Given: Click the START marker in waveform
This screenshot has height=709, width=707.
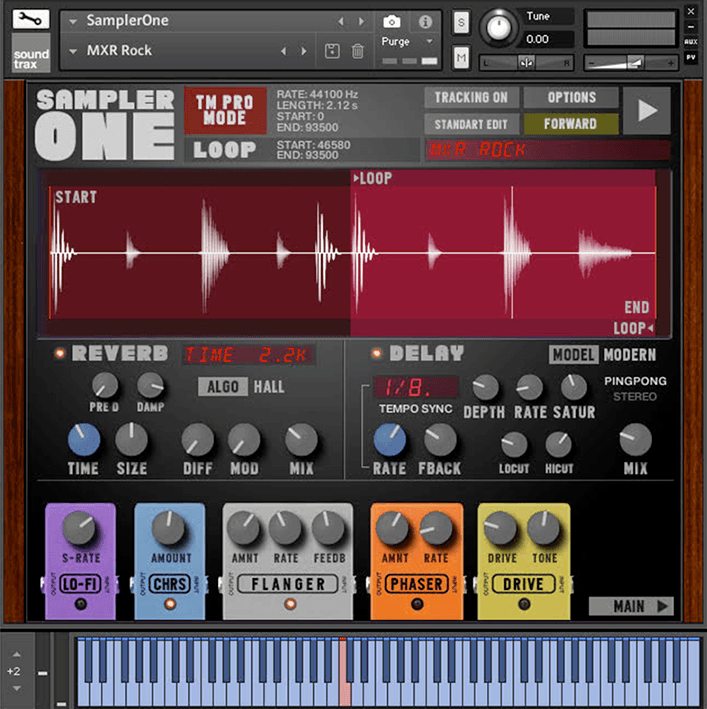Looking at the screenshot, I should pyautogui.click(x=75, y=197).
